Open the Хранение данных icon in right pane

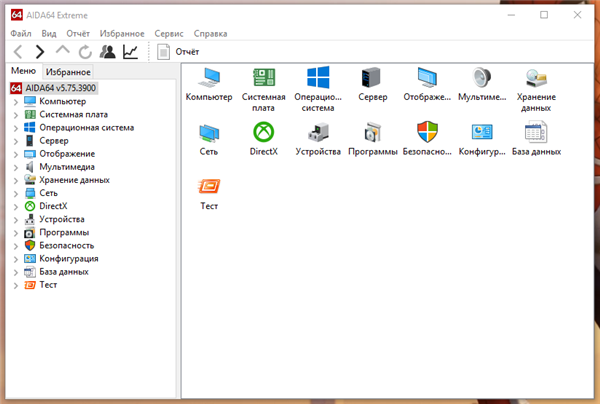click(x=536, y=78)
